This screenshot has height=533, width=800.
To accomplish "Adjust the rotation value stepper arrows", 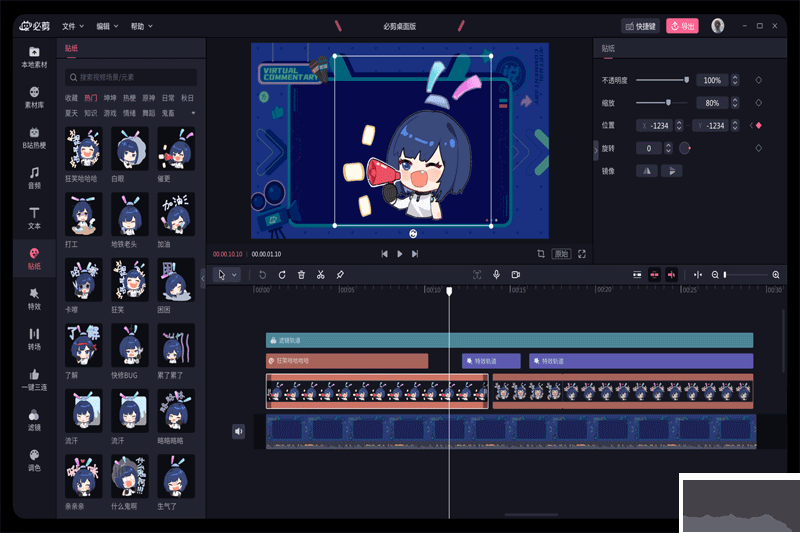I will tap(668, 148).
